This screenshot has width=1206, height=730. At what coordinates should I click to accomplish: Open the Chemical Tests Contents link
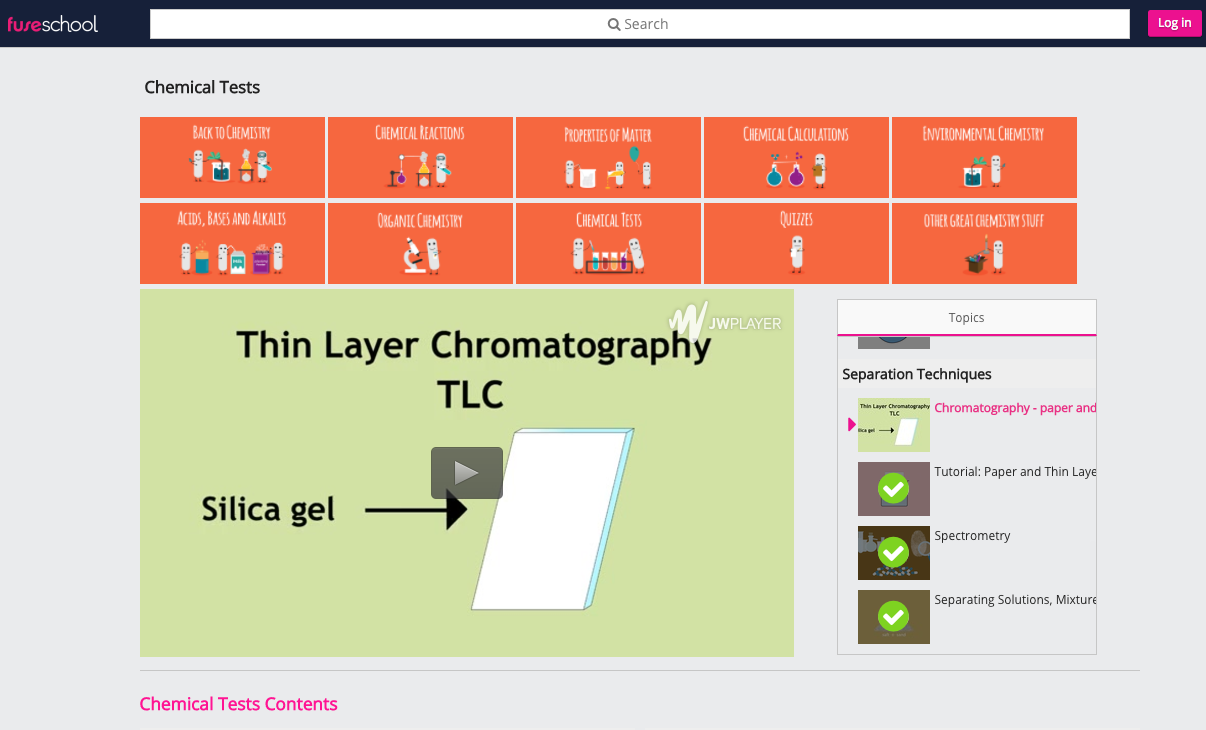[x=238, y=704]
